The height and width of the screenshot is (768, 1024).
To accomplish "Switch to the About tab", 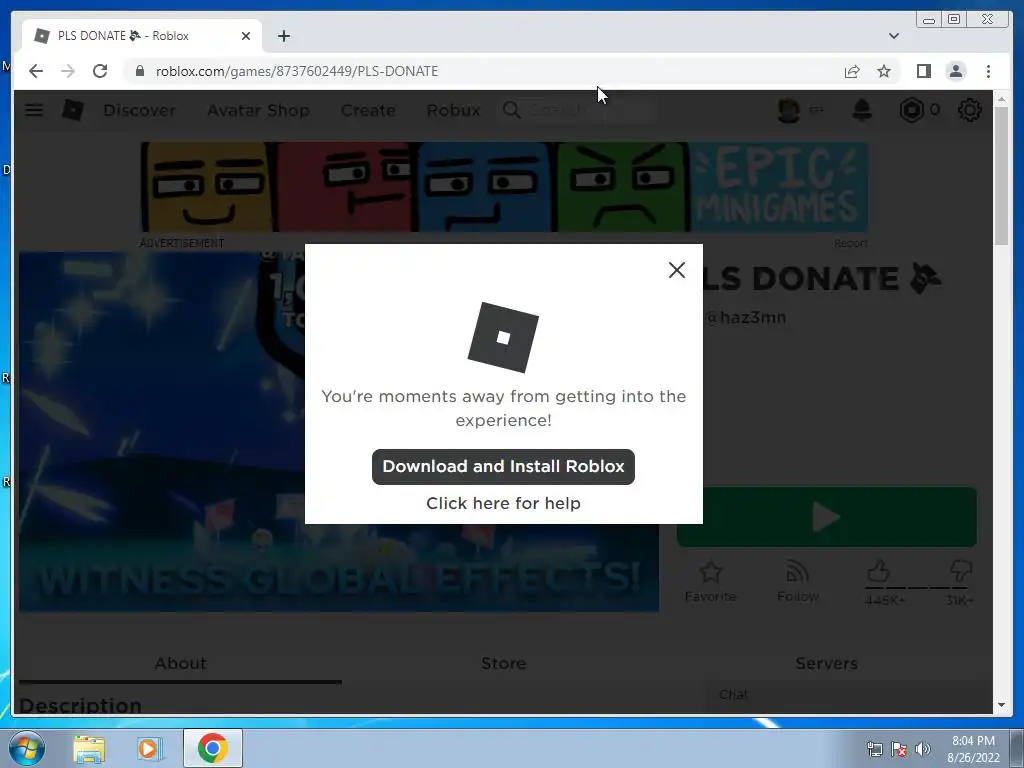I will coord(180,663).
